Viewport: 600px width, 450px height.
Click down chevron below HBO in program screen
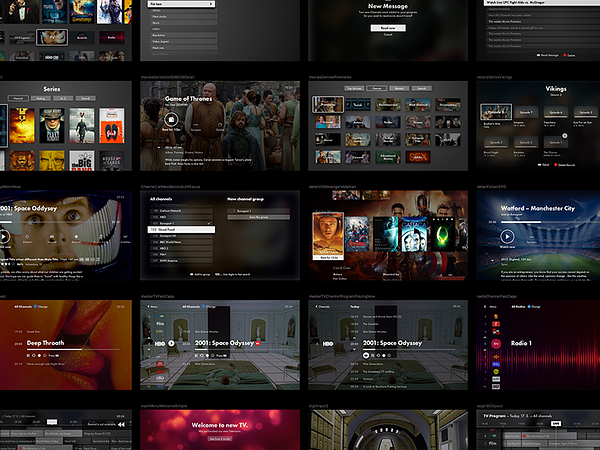(x=354, y=349)
